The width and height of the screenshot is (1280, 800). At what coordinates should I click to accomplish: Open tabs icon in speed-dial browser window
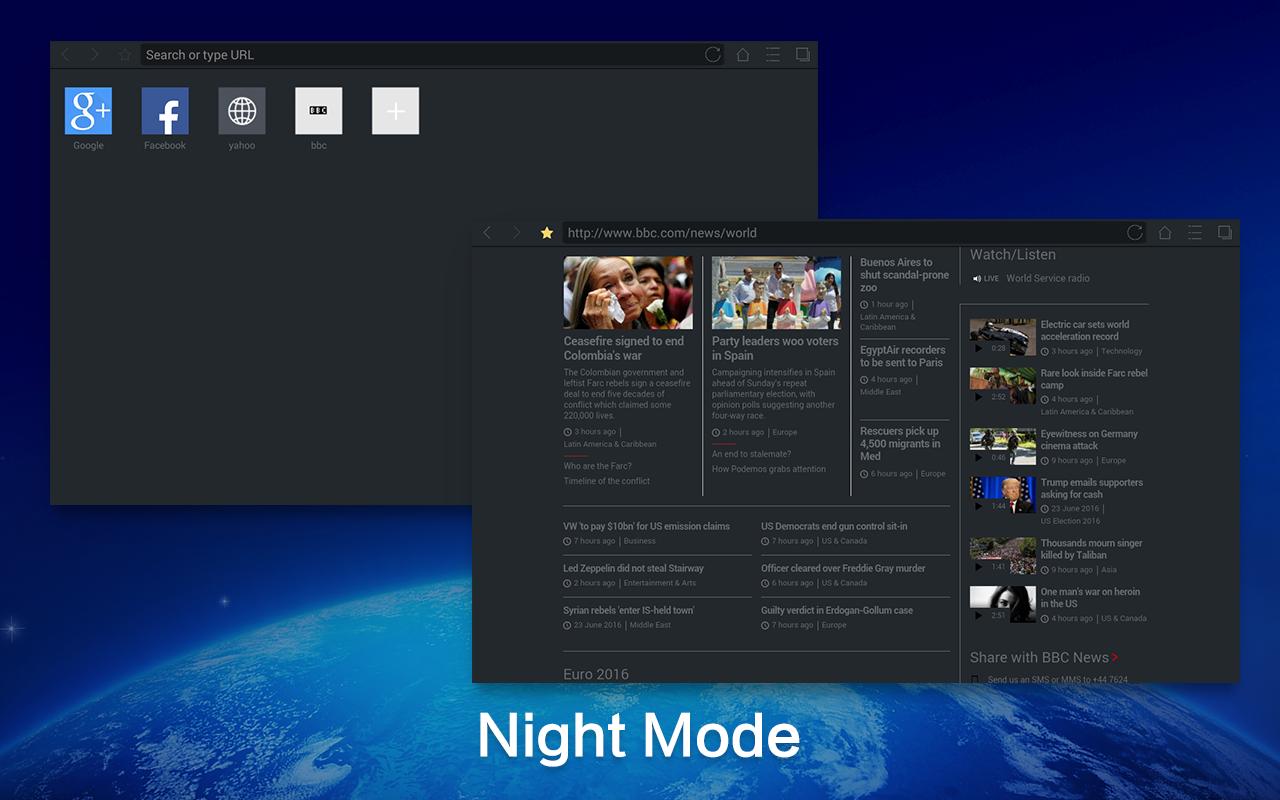point(802,55)
